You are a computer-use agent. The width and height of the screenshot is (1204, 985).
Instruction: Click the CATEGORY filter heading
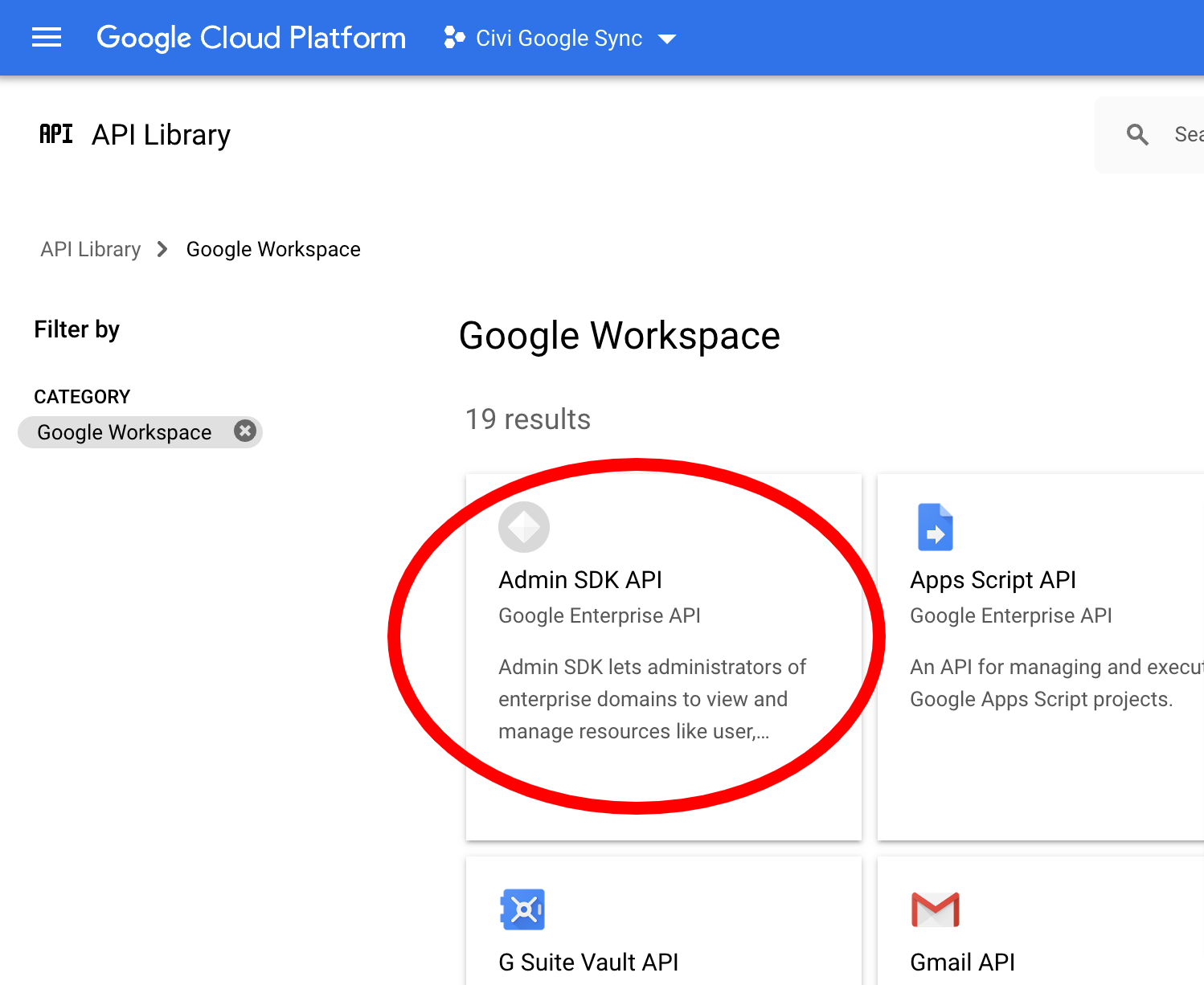(82, 397)
